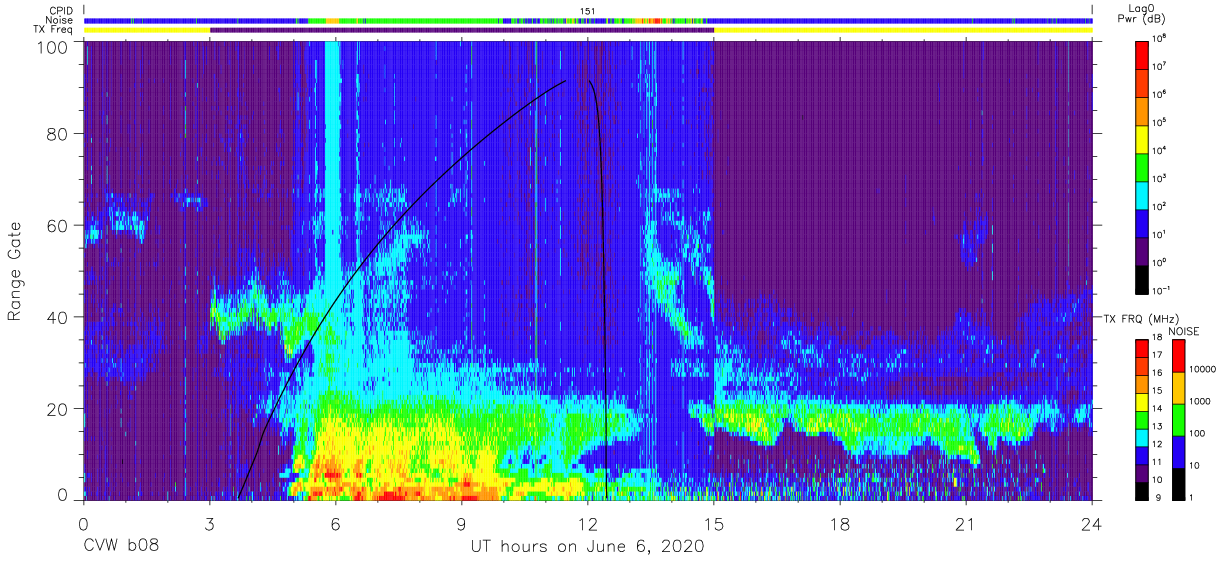
Task: Click the x-axis hour label "6"
Action: click(x=336, y=524)
